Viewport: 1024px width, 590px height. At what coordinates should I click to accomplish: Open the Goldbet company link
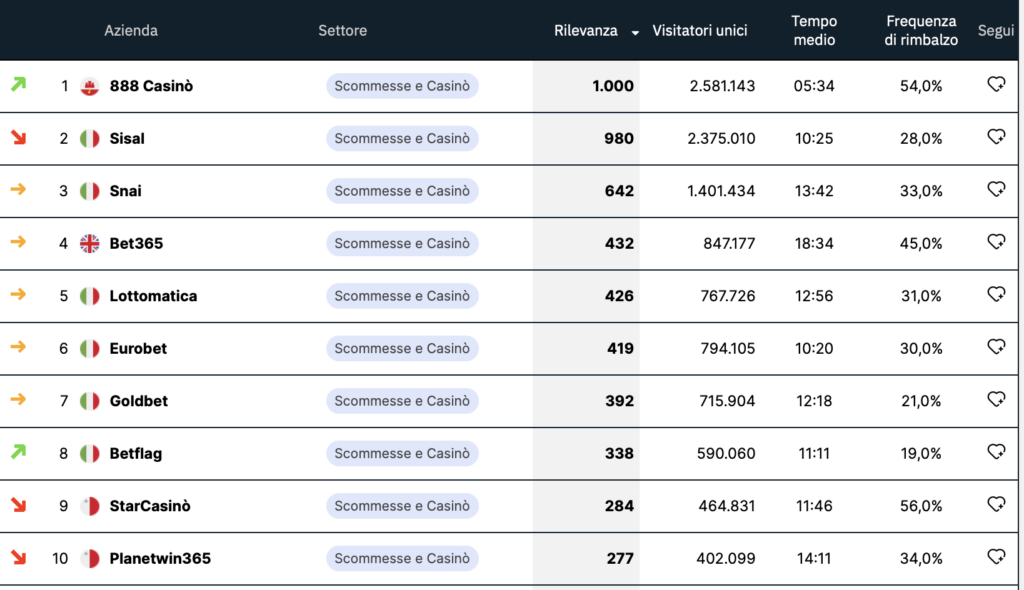pos(138,401)
